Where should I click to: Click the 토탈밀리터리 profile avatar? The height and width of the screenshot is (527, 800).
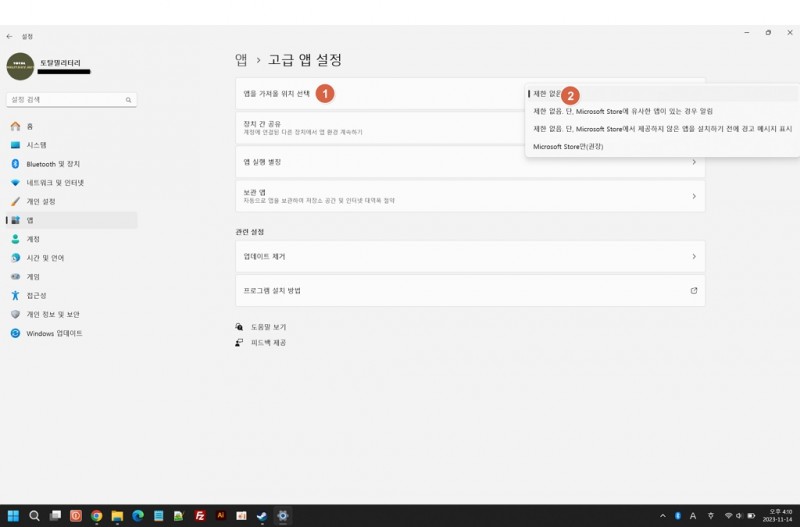click(20, 66)
